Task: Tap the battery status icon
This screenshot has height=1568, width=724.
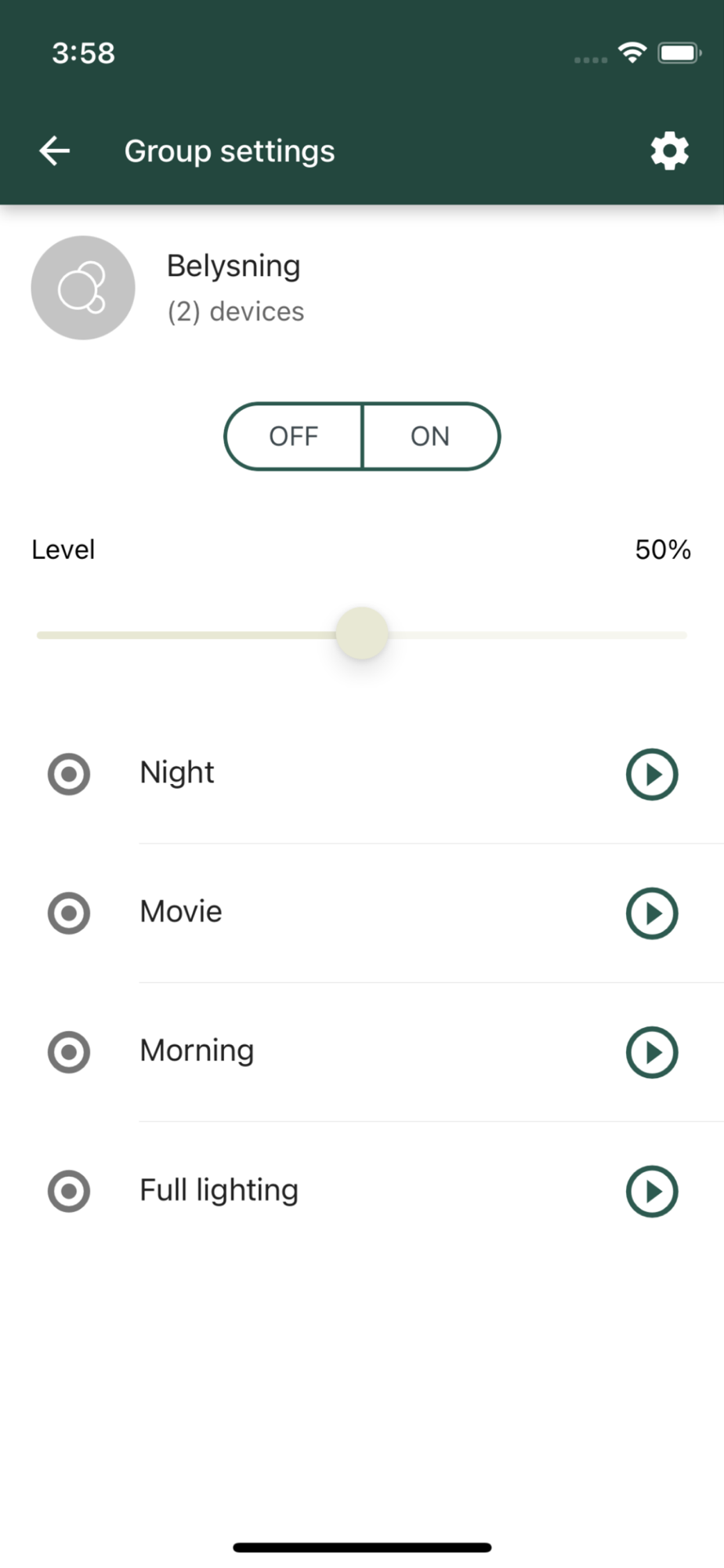Action: pyautogui.click(x=679, y=53)
